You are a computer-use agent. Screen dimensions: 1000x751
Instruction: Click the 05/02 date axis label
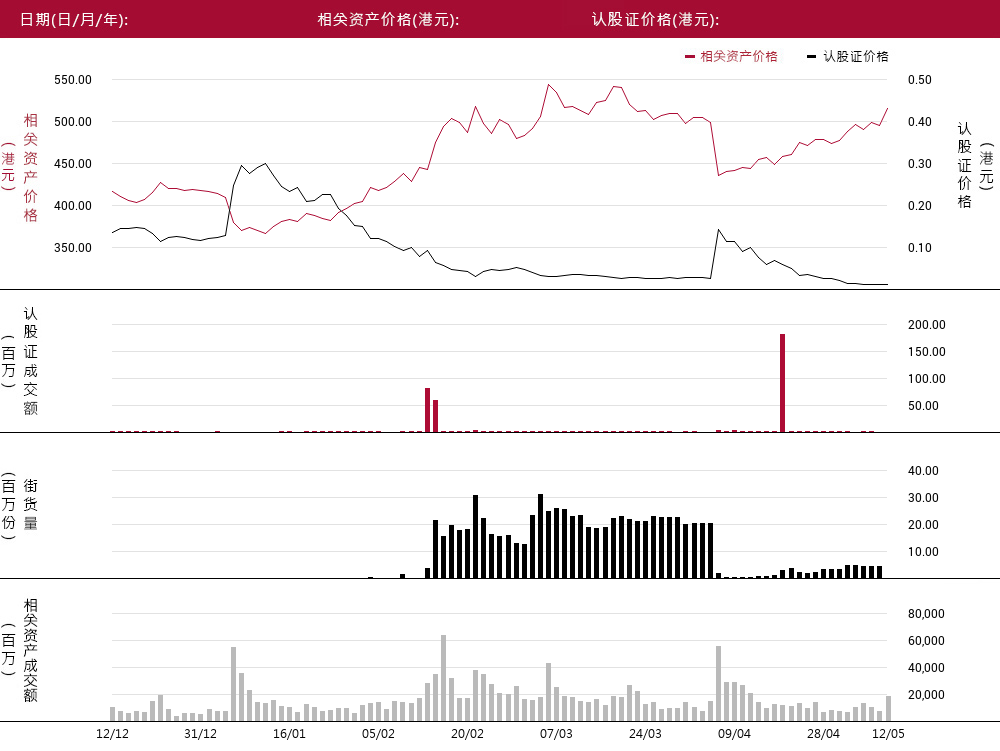click(x=378, y=734)
